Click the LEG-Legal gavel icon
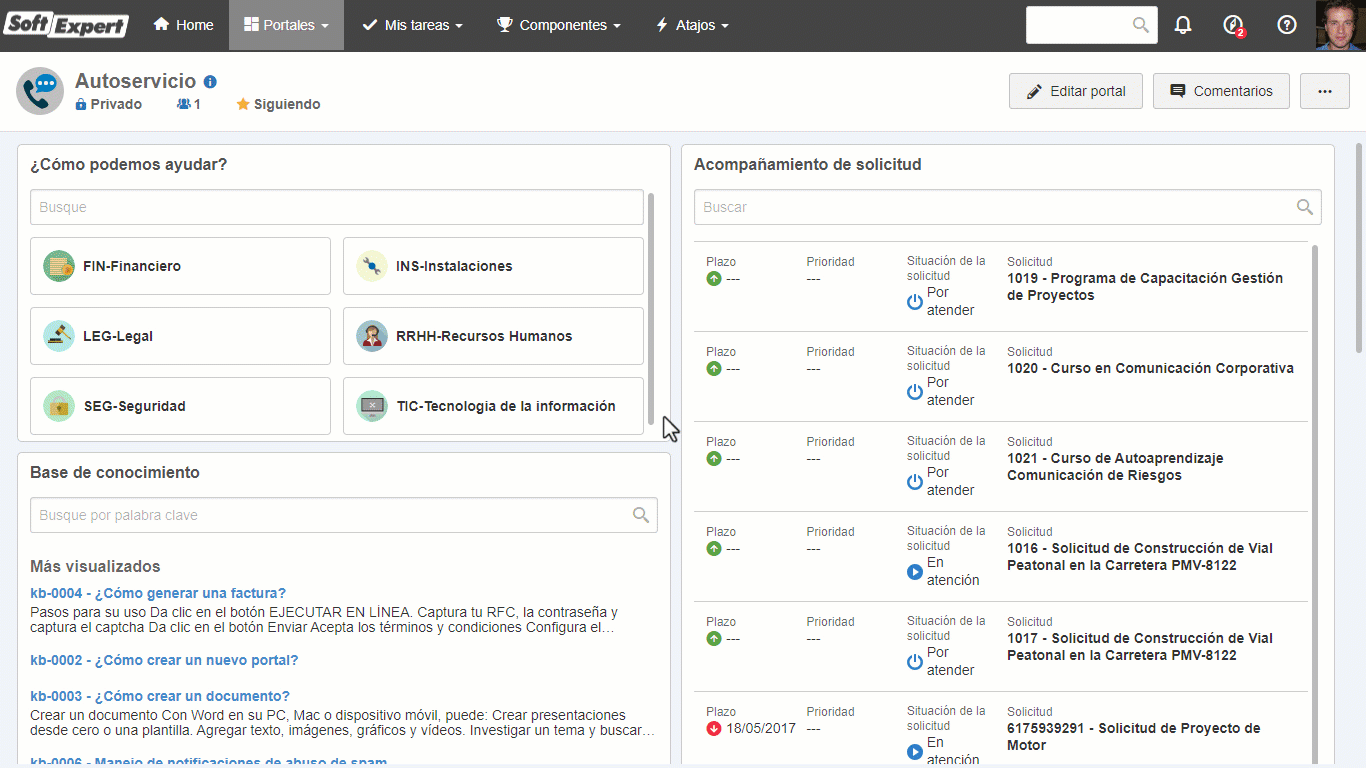This screenshot has width=1366, height=768. (x=59, y=336)
